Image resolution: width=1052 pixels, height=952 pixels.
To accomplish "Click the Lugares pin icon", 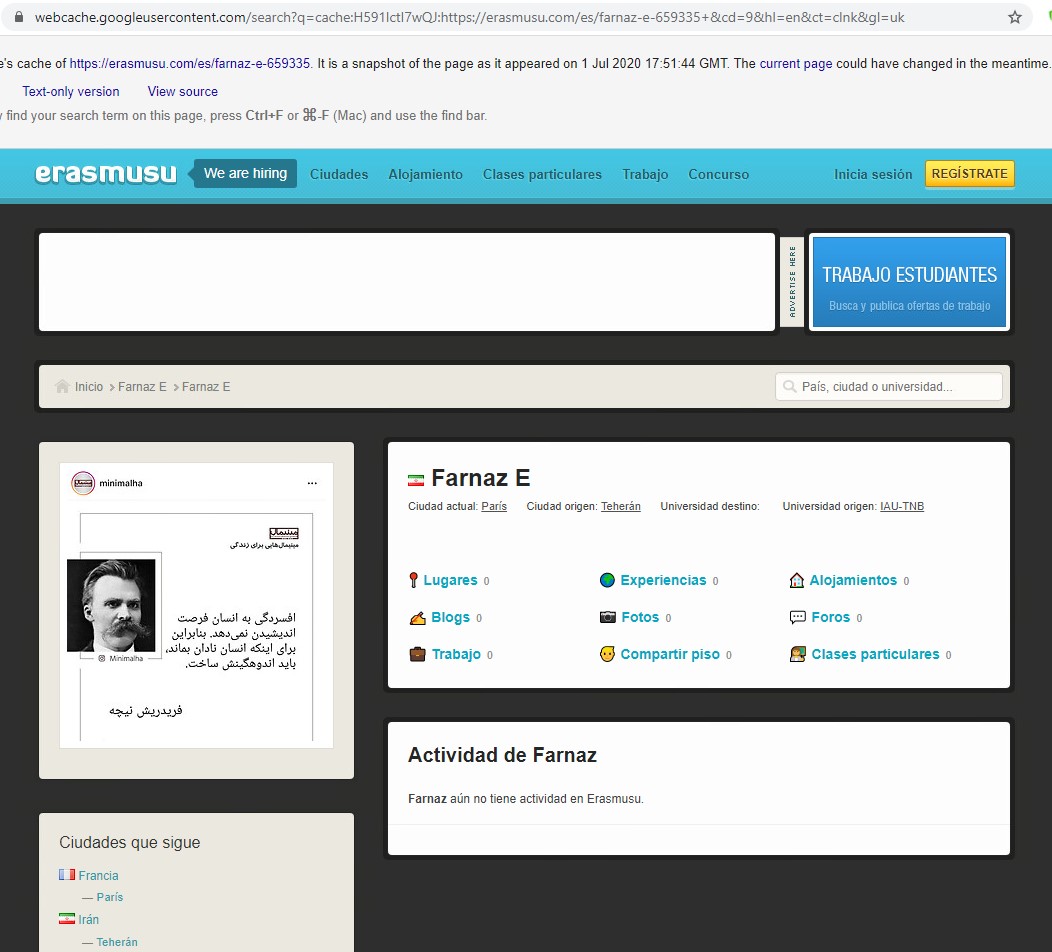I will pyautogui.click(x=413, y=581).
